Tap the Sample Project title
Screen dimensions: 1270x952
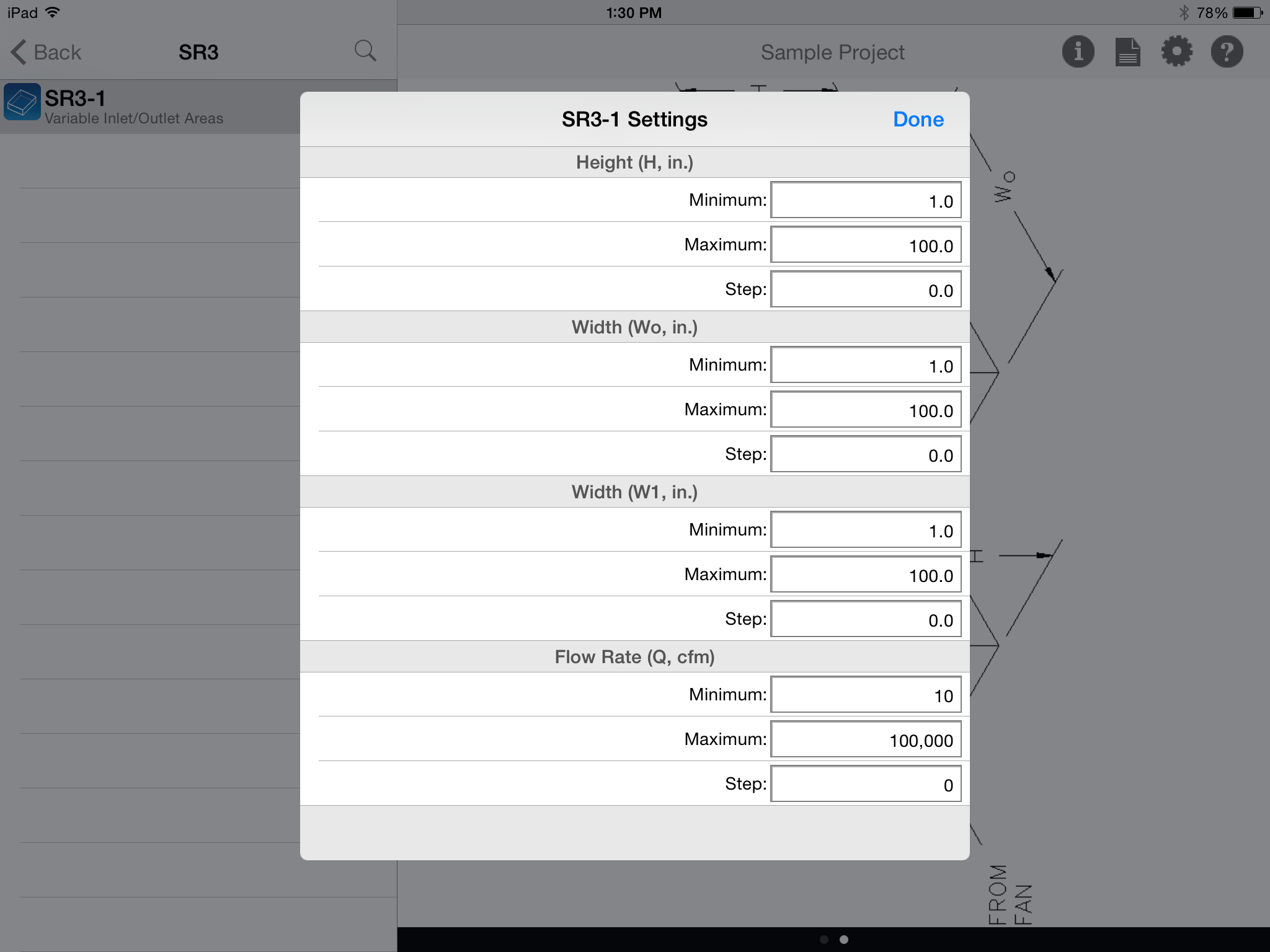coord(832,52)
